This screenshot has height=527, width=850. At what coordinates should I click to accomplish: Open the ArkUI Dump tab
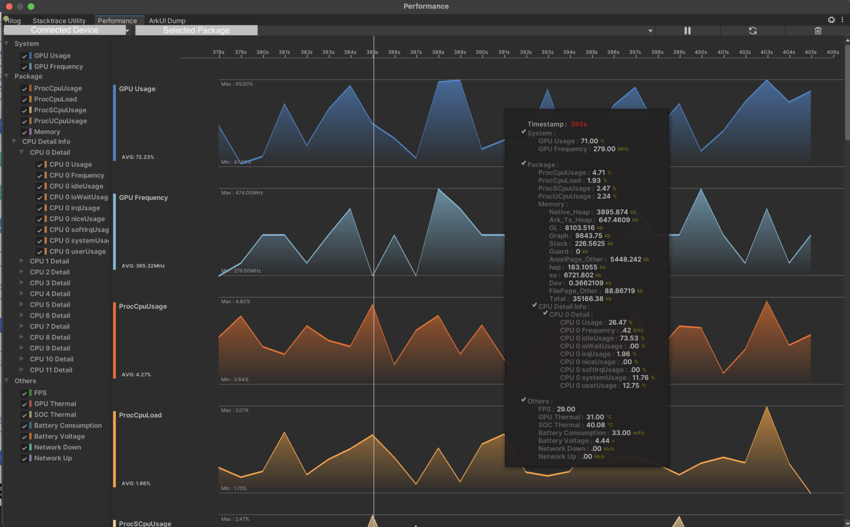pyautogui.click(x=167, y=20)
